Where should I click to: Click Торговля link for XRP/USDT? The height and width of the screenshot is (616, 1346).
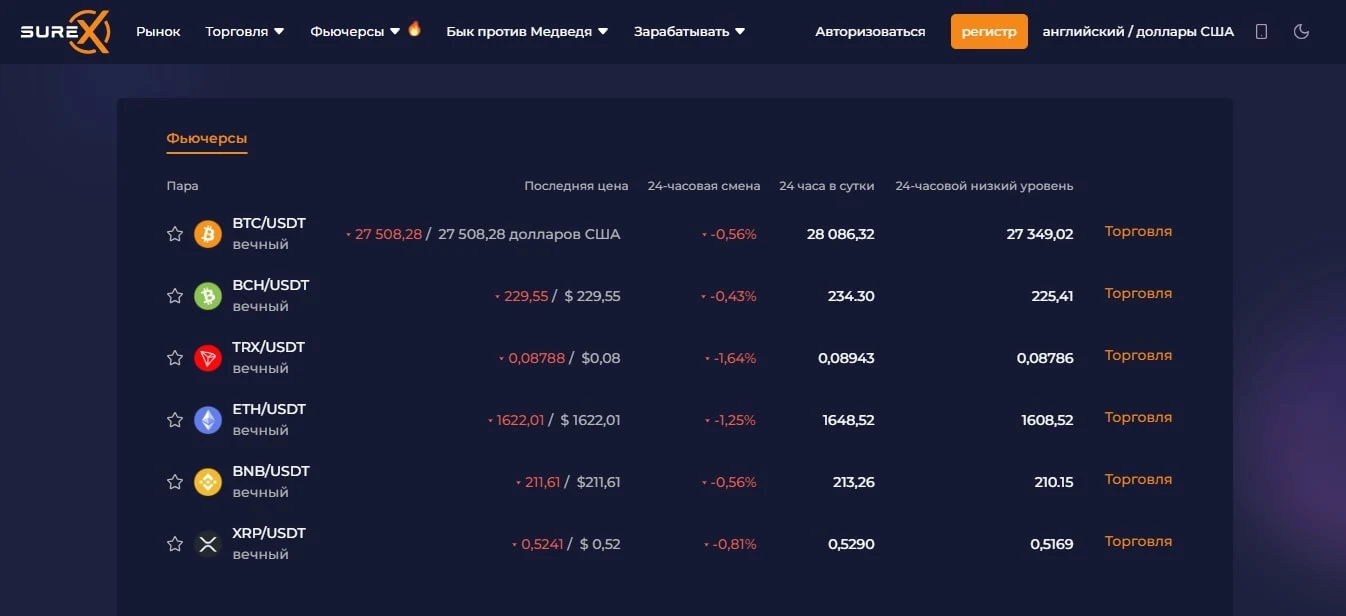pyautogui.click(x=1138, y=541)
